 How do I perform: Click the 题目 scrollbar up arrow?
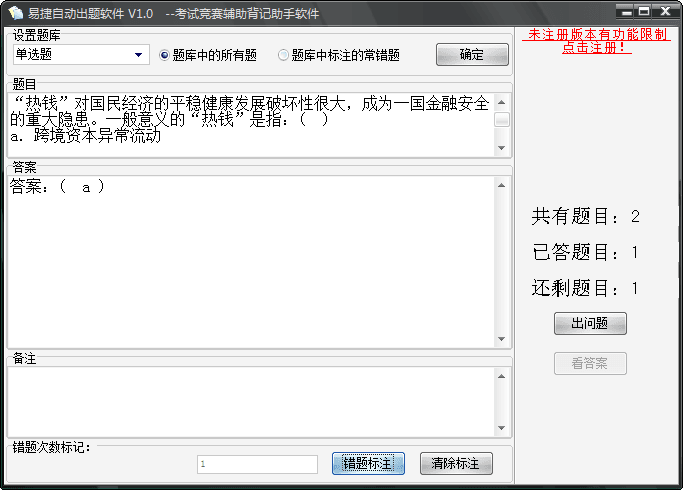coord(501,102)
